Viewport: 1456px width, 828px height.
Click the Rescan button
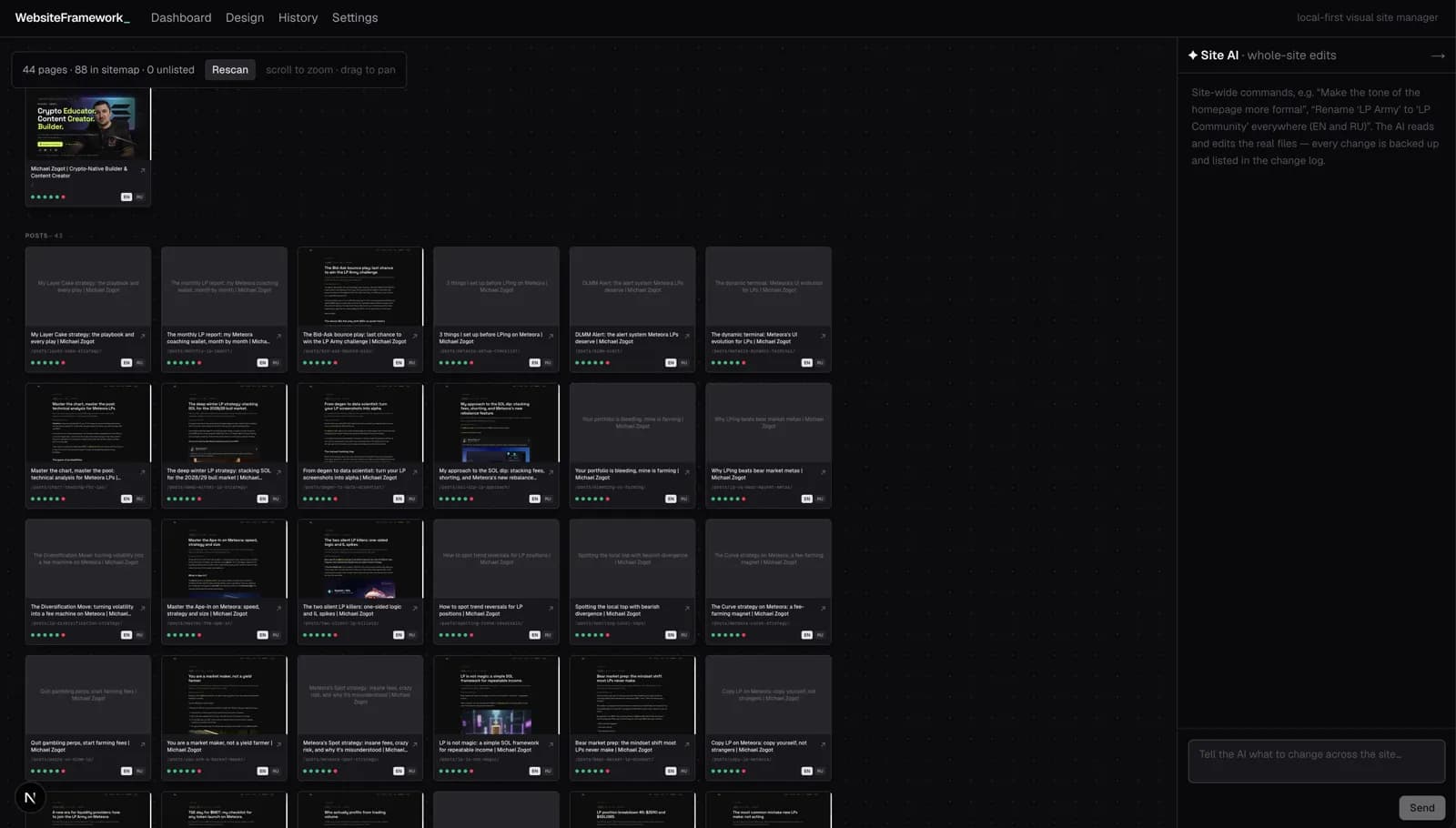tap(230, 70)
